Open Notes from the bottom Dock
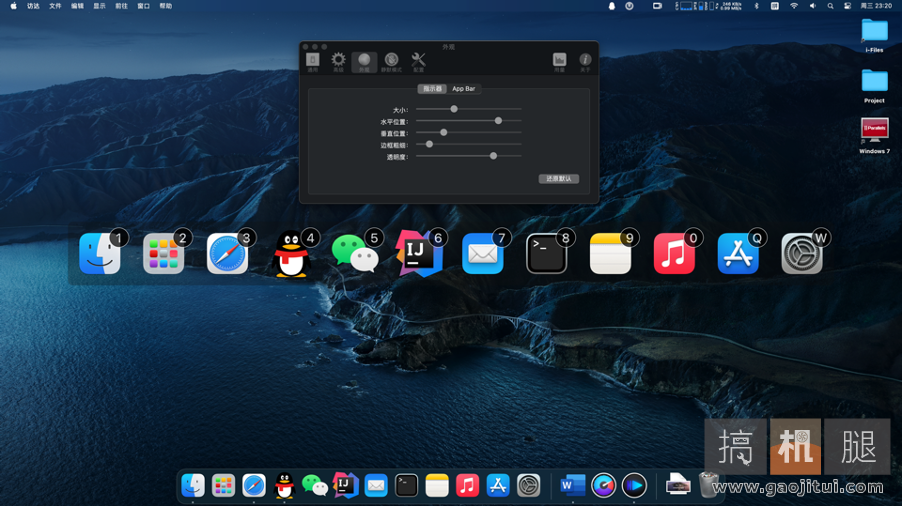This screenshot has width=902, height=506. click(x=437, y=486)
